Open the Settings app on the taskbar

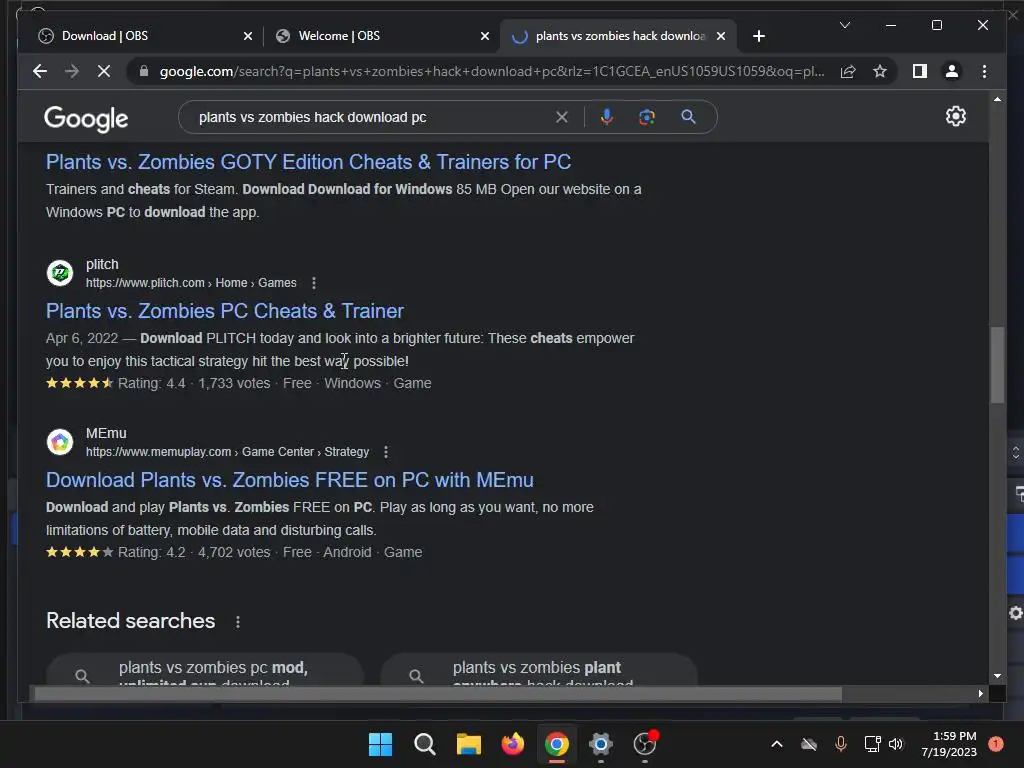pyautogui.click(x=601, y=744)
